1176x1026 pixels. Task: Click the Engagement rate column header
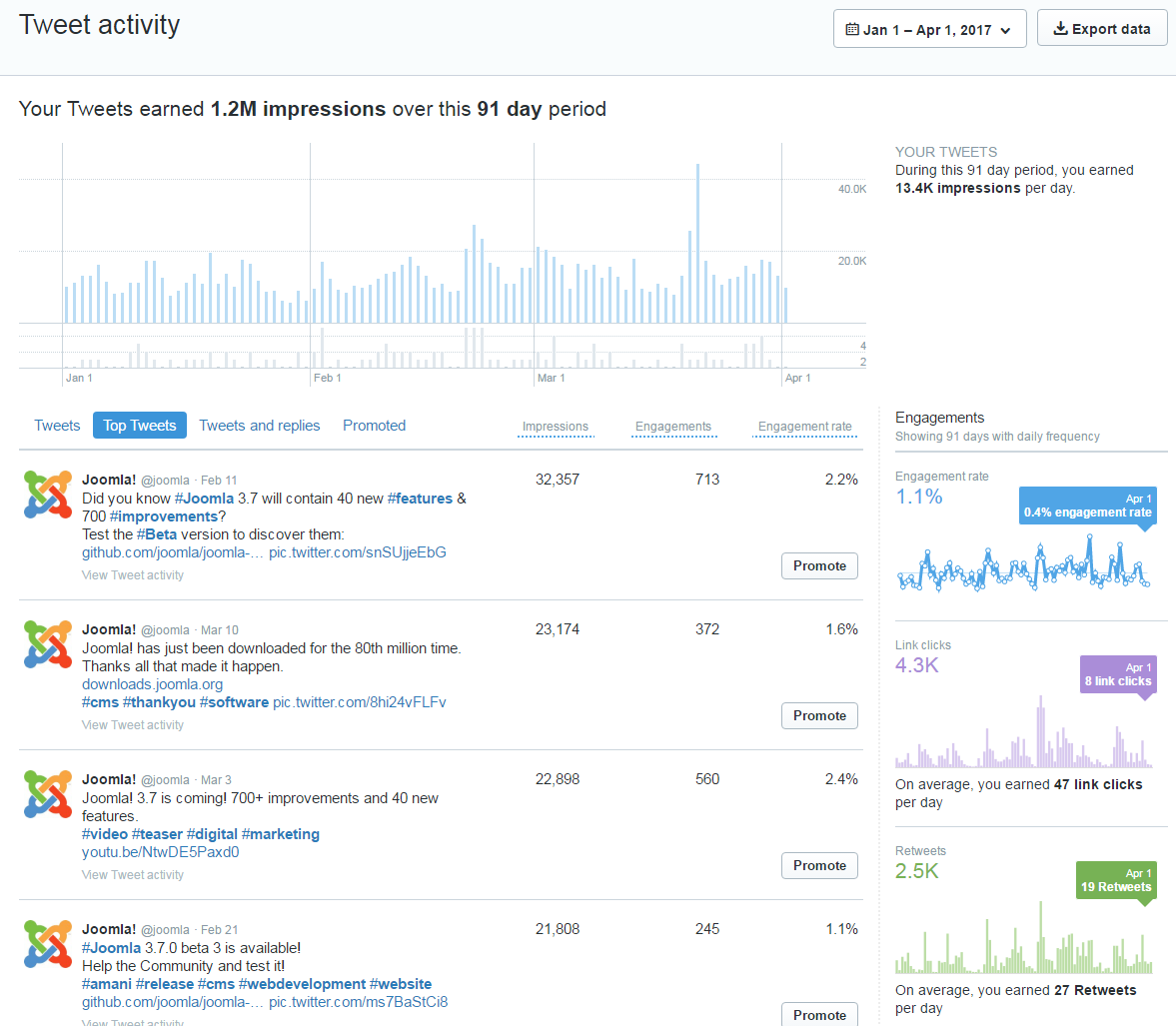[x=804, y=426]
